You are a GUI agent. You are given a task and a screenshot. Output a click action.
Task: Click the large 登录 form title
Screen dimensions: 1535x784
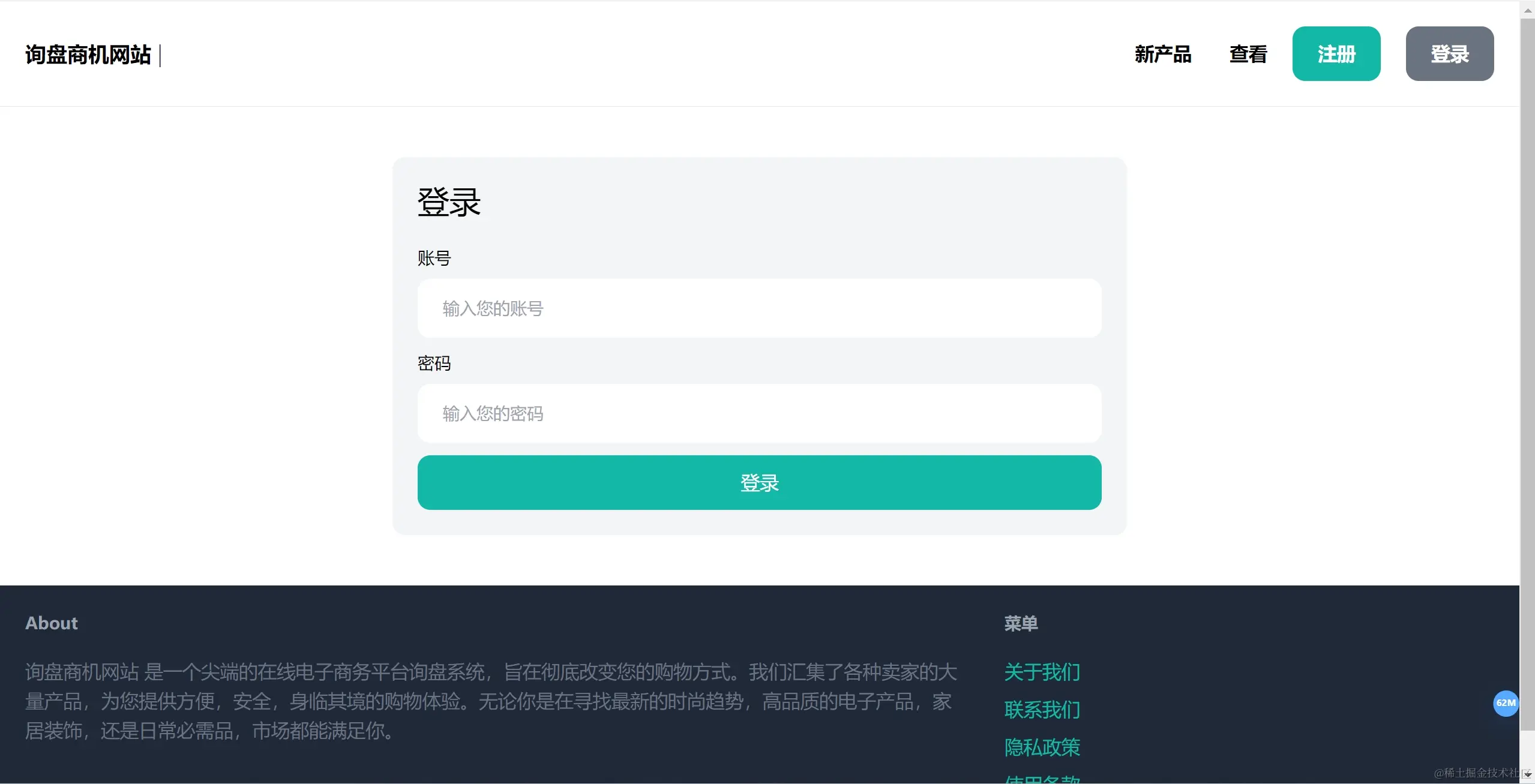(449, 202)
